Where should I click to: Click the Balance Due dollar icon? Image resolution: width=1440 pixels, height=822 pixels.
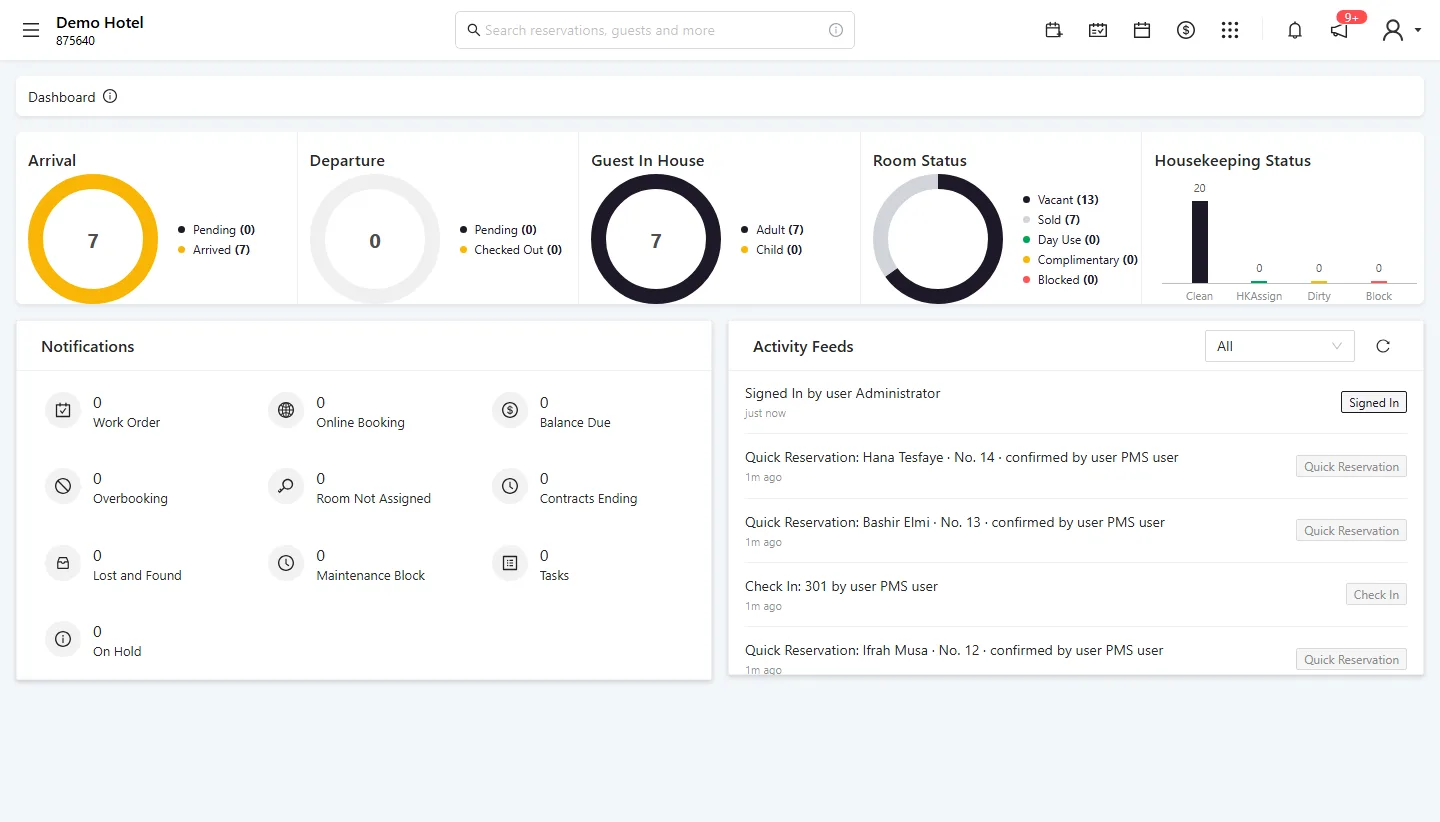pyautogui.click(x=510, y=410)
